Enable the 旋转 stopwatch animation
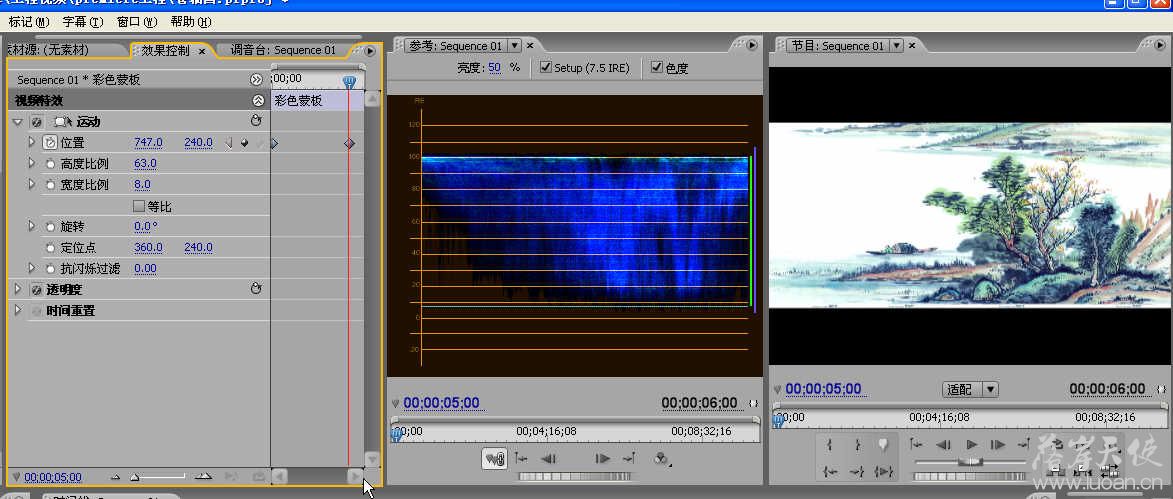The width and height of the screenshot is (1173, 499). click(50, 226)
